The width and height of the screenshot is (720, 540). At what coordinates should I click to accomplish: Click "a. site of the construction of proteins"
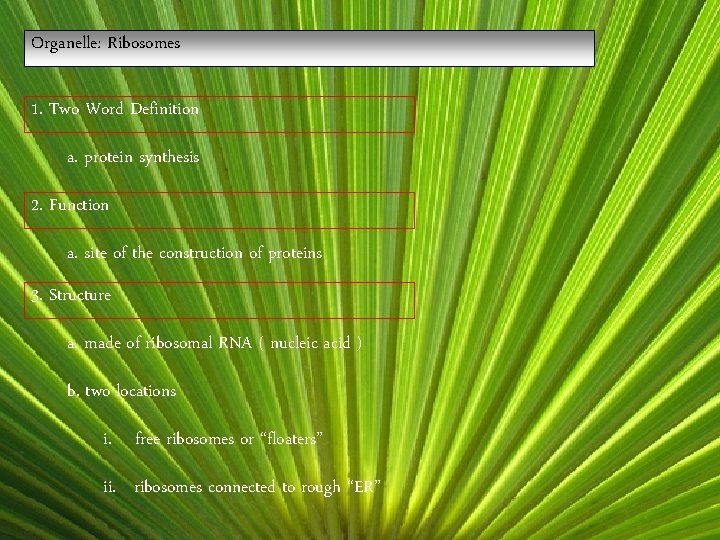click(x=195, y=253)
